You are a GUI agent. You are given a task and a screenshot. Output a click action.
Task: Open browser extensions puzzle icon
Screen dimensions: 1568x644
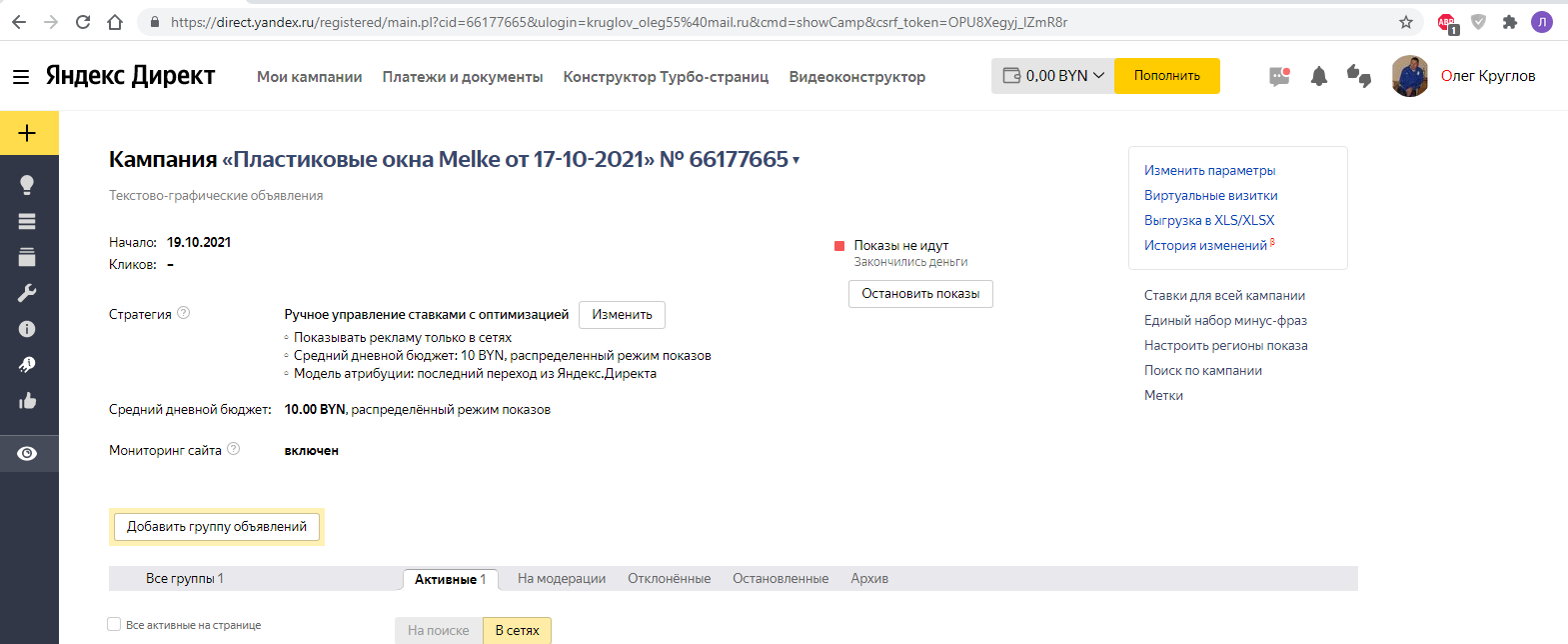pyautogui.click(x=1510, y=22)
